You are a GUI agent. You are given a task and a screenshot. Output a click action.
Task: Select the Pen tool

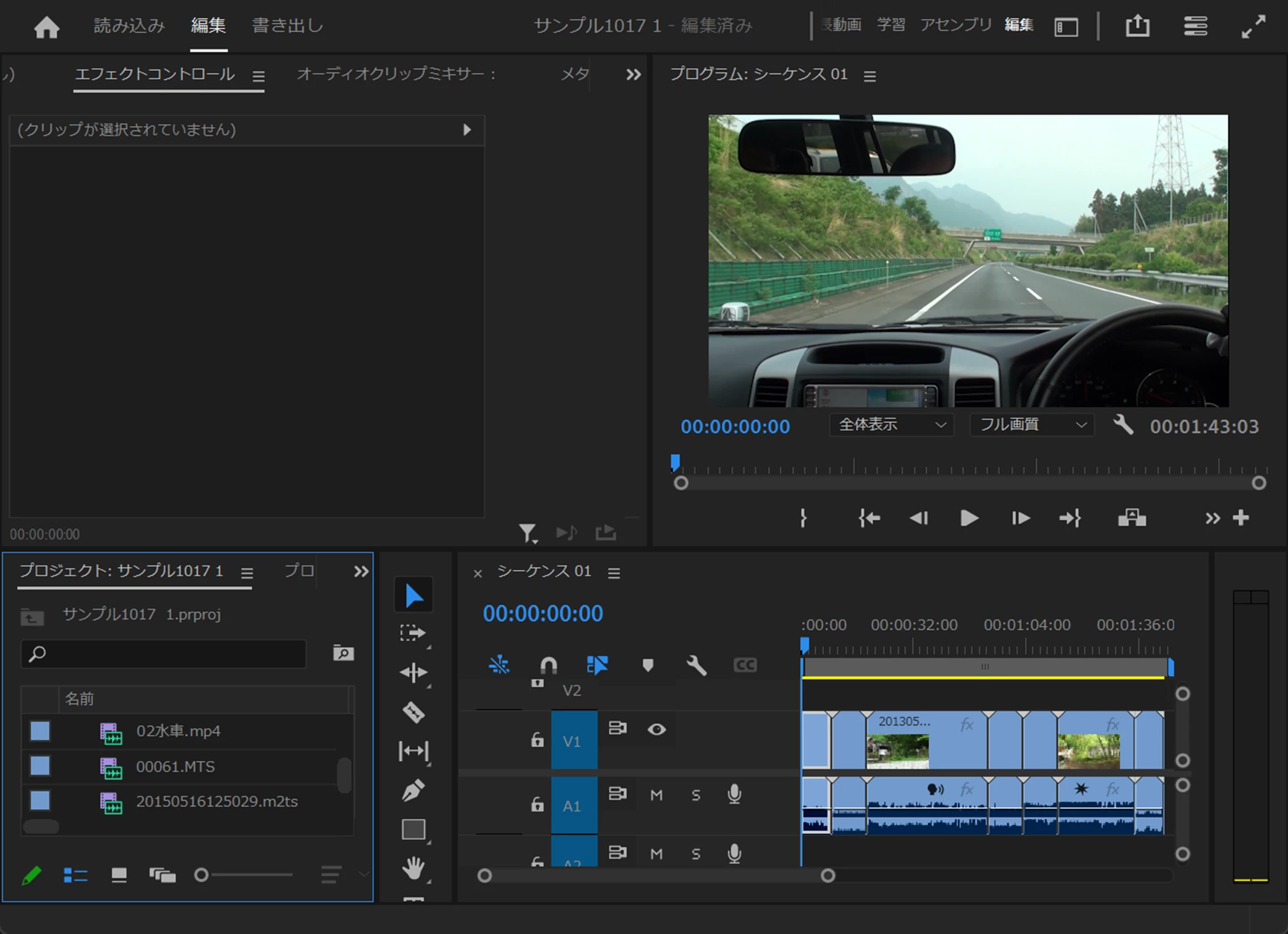[413, 790]
